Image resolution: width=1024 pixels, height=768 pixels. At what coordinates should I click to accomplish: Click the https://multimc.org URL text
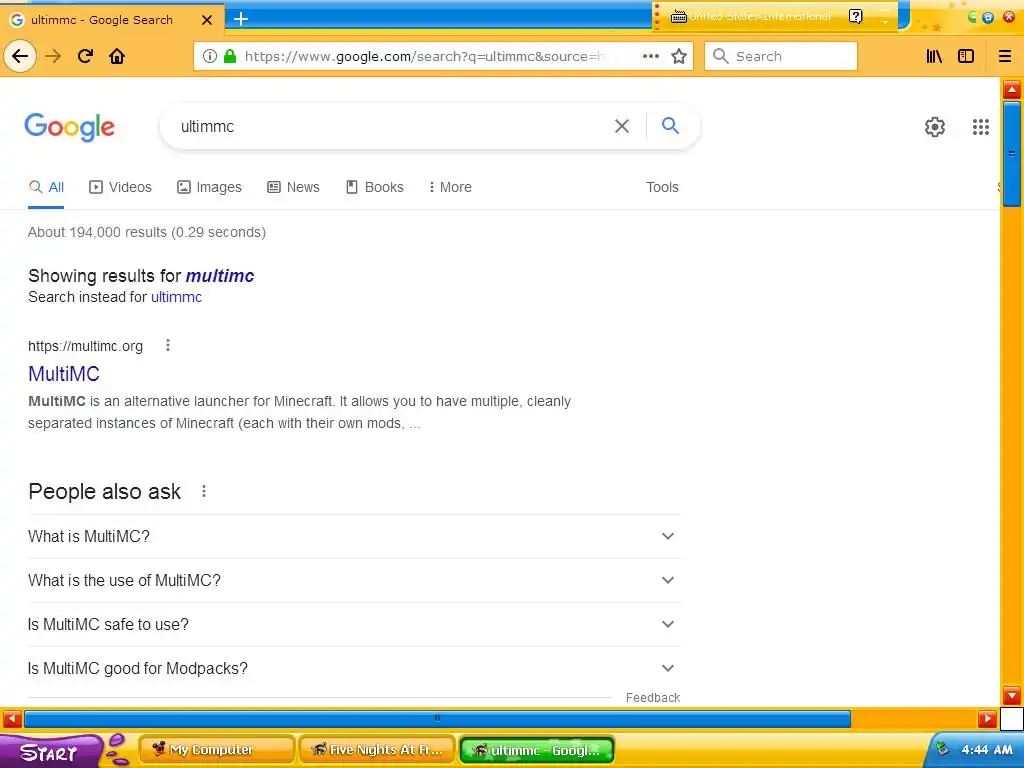pos(86,346)
